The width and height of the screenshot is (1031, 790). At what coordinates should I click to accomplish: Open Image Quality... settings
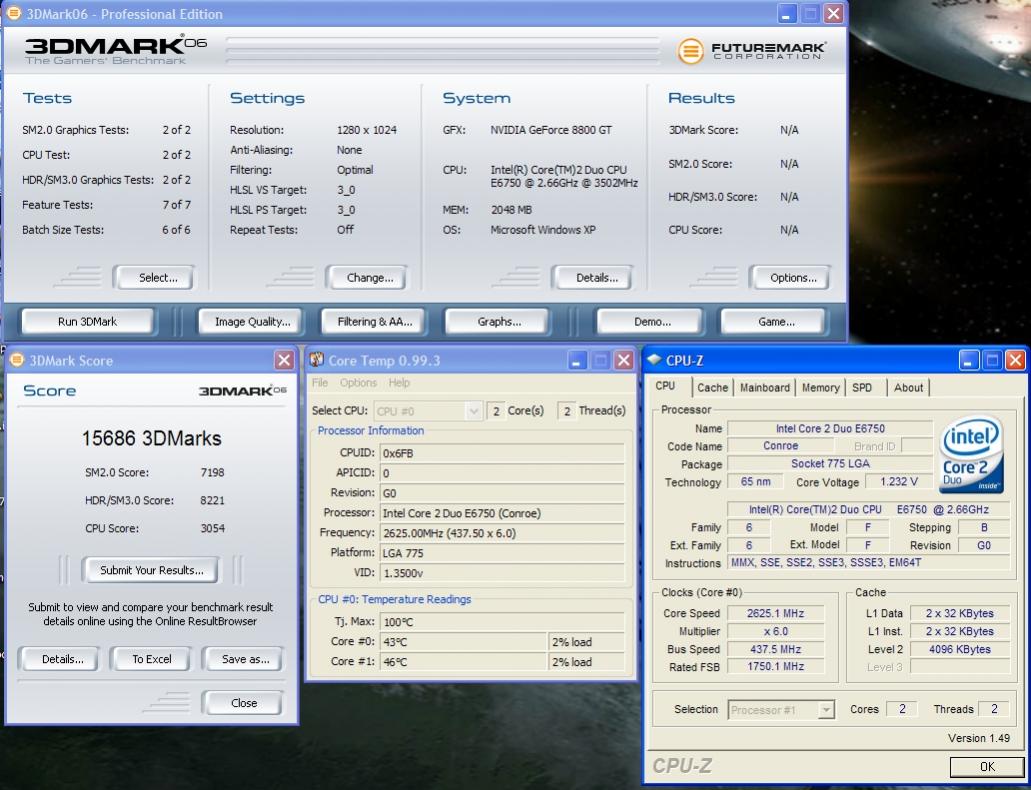[x=251, y=322]
